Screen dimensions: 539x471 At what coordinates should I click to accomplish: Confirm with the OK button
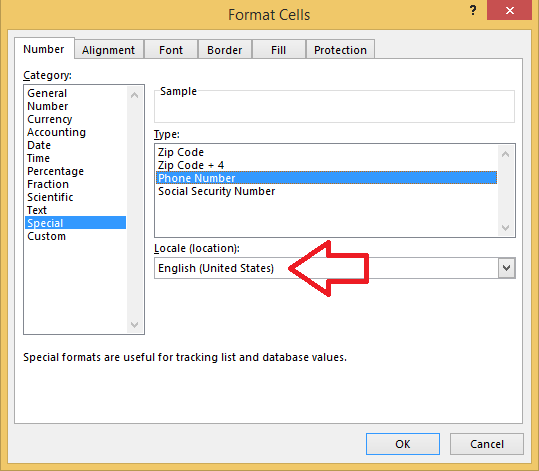(x=403, y=444)
